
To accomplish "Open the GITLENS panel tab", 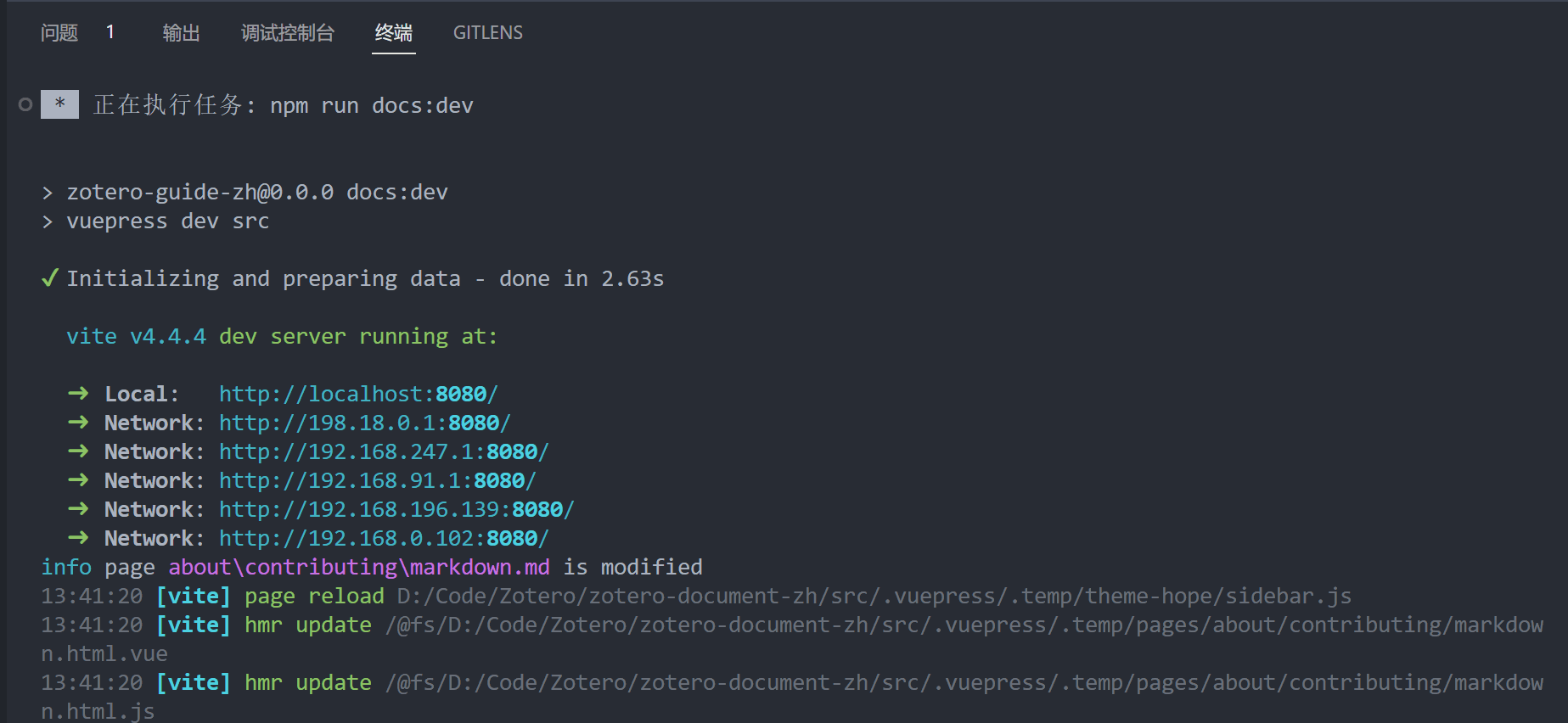I will coord(487,33).
